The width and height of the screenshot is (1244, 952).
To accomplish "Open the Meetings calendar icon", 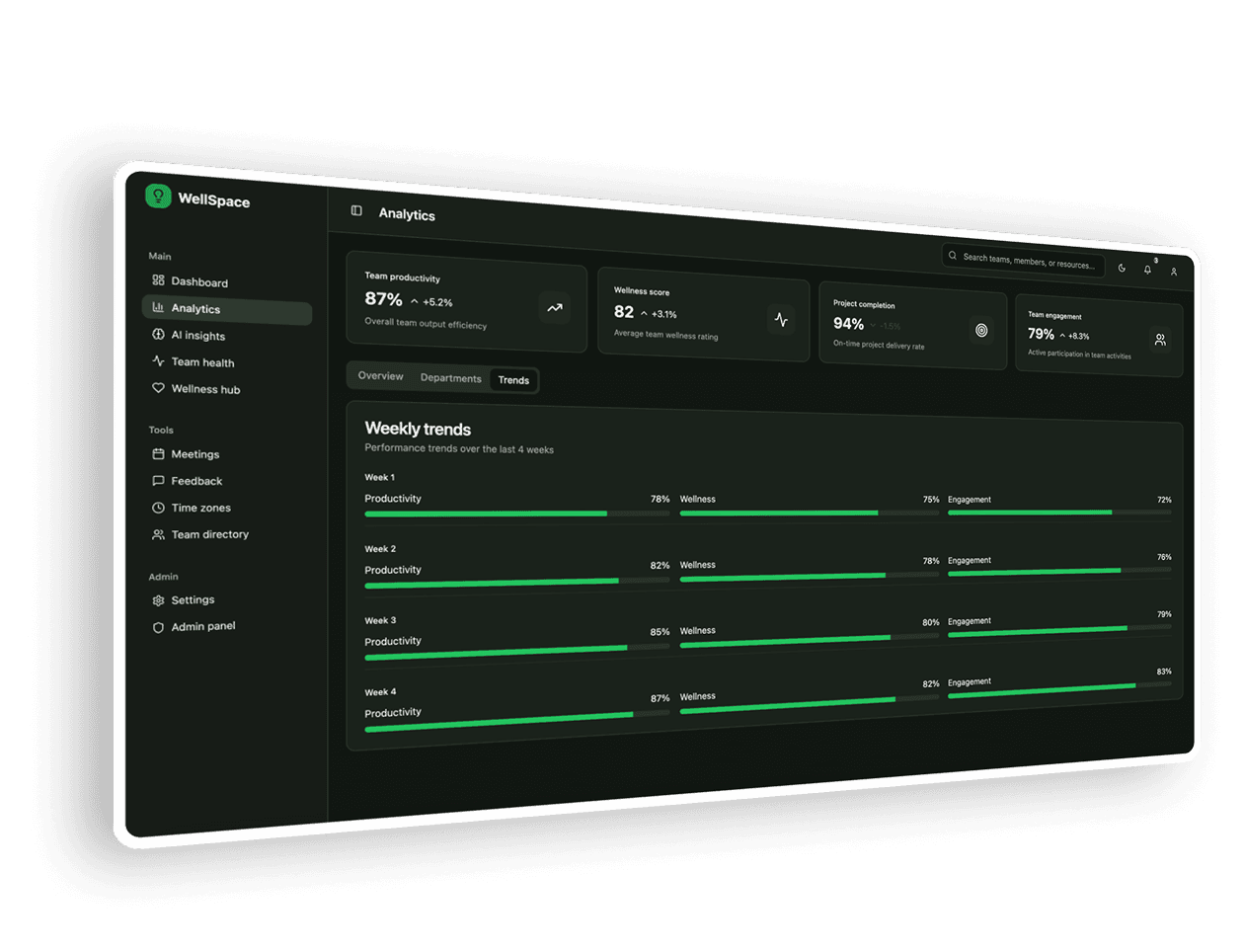I will tap(158, 454).
